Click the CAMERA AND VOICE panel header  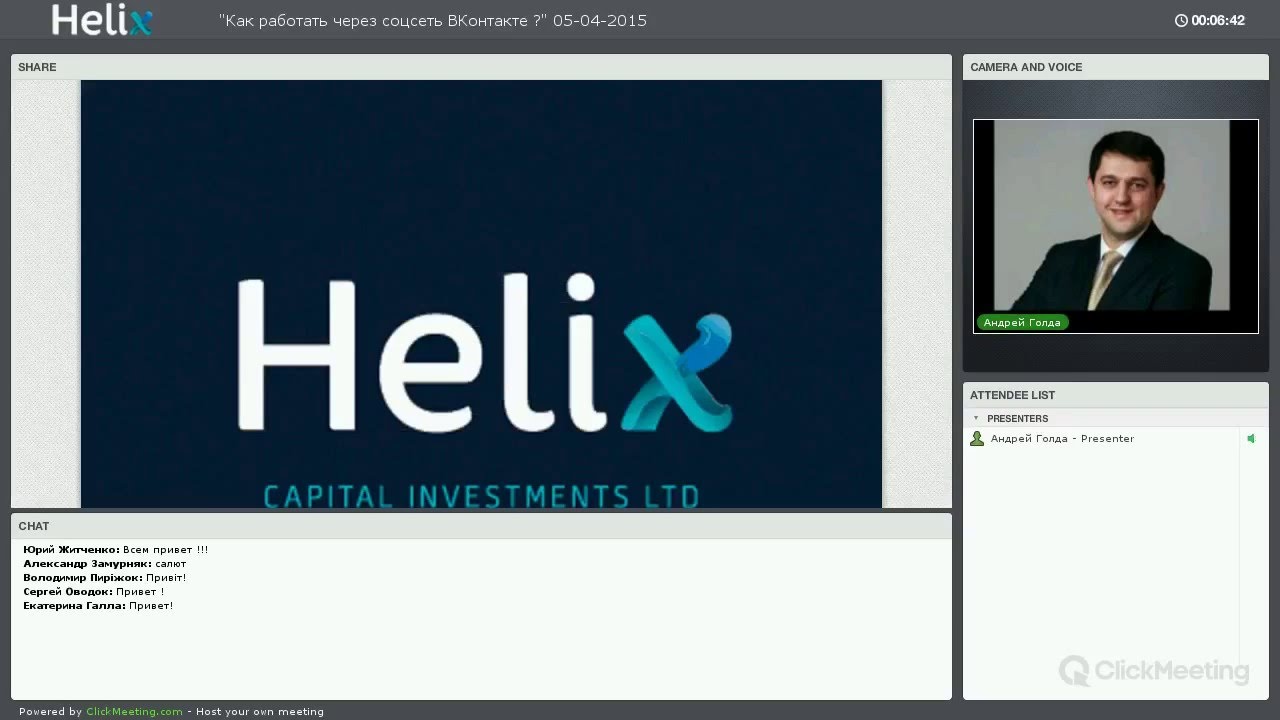[x=1115, y=67]
